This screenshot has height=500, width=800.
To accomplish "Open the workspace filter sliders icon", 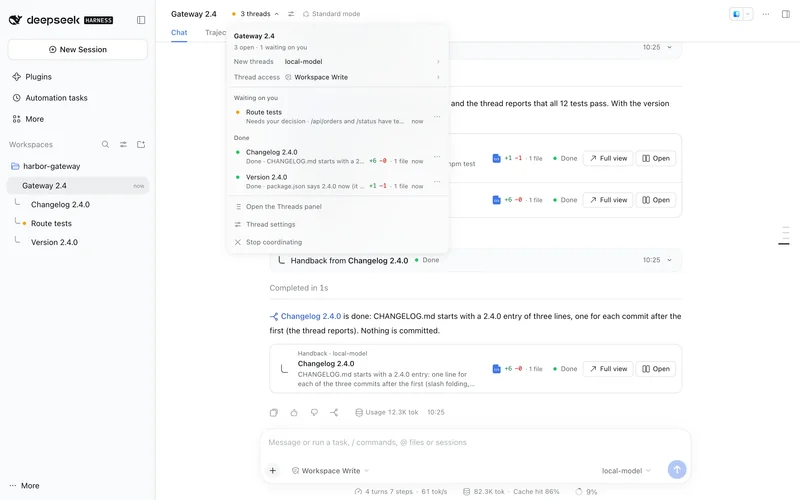I will (123, 144).
